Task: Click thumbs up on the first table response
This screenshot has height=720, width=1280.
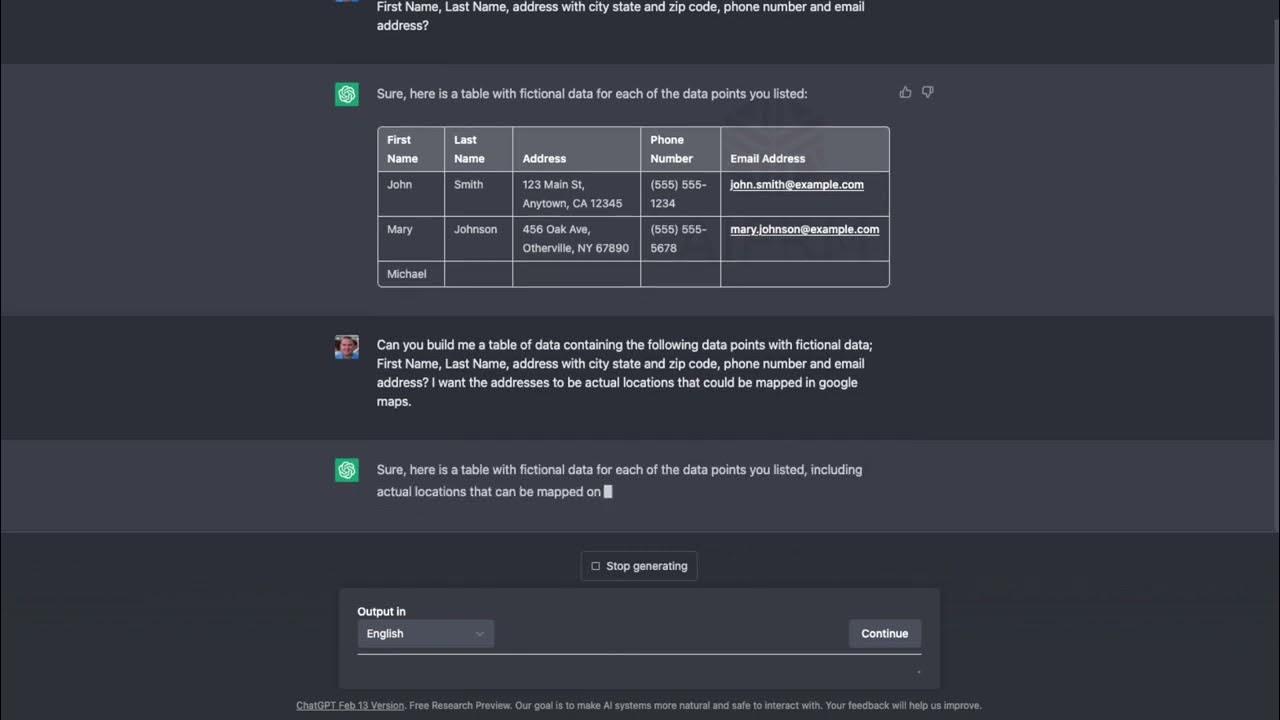Action: [x=905, y=92]
